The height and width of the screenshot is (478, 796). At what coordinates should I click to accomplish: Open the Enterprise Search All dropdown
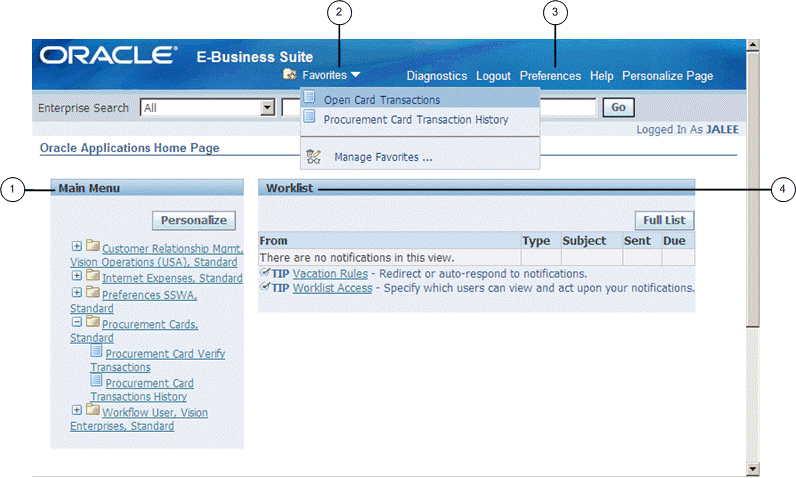click(267, 108)
